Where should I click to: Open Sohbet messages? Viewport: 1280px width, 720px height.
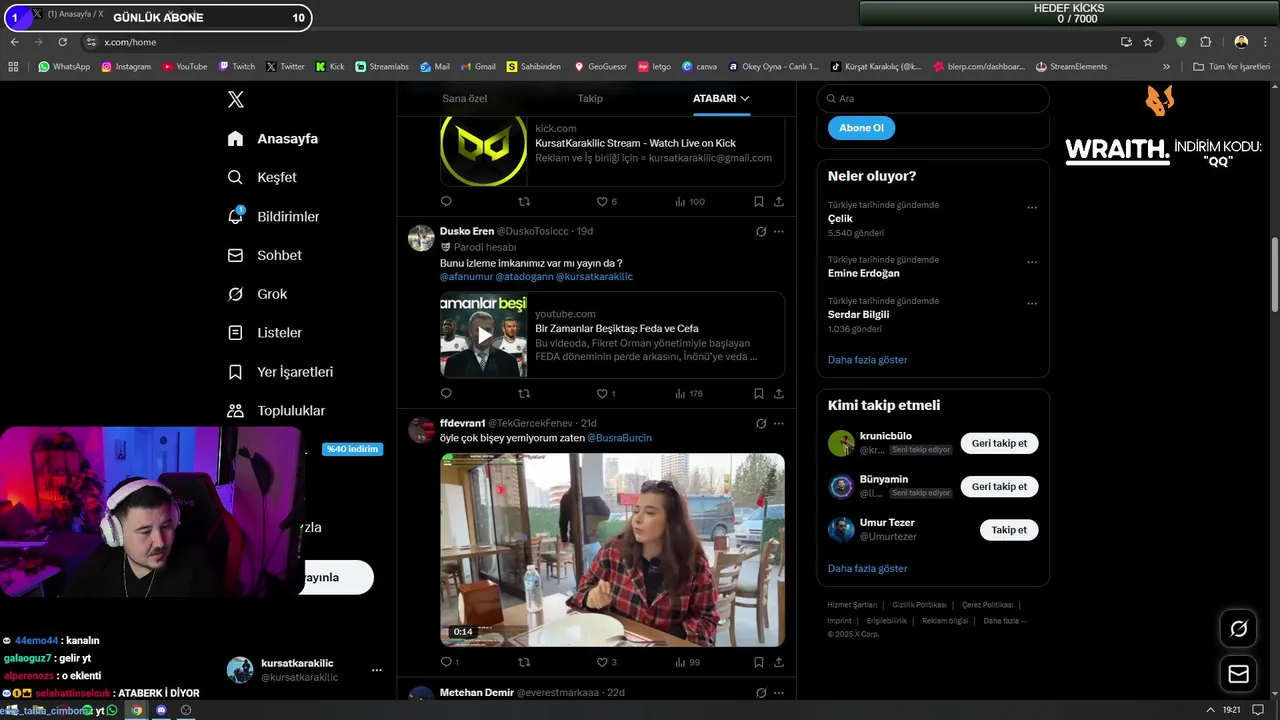click(264, 255)
